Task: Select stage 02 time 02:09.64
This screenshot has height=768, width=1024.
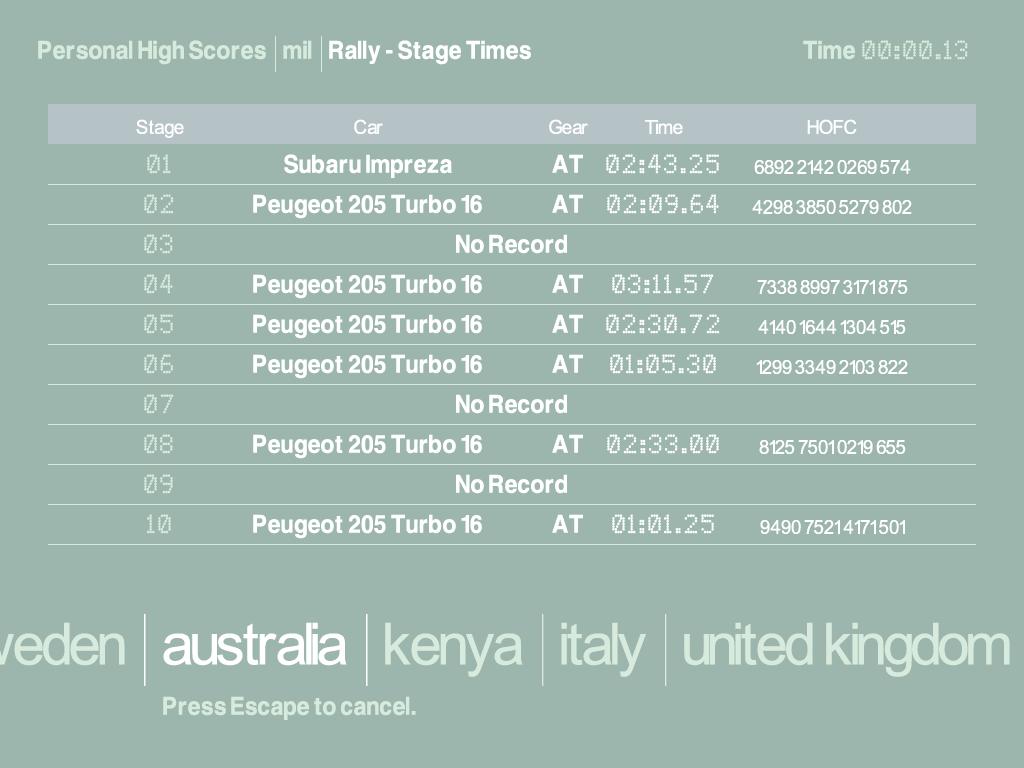Action: tap(662, 205)
